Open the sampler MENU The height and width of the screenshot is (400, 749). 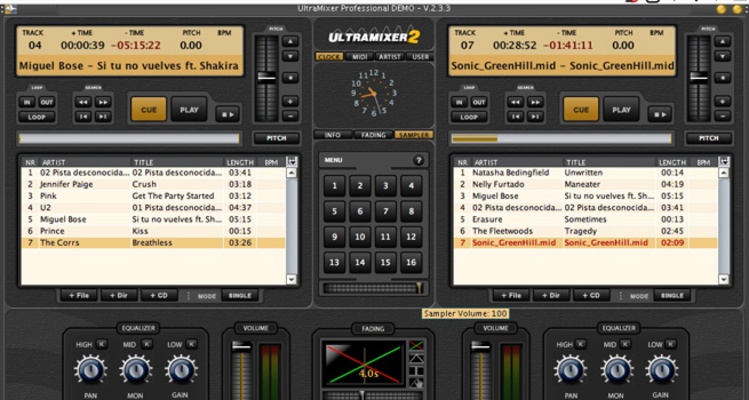point(333,160)
